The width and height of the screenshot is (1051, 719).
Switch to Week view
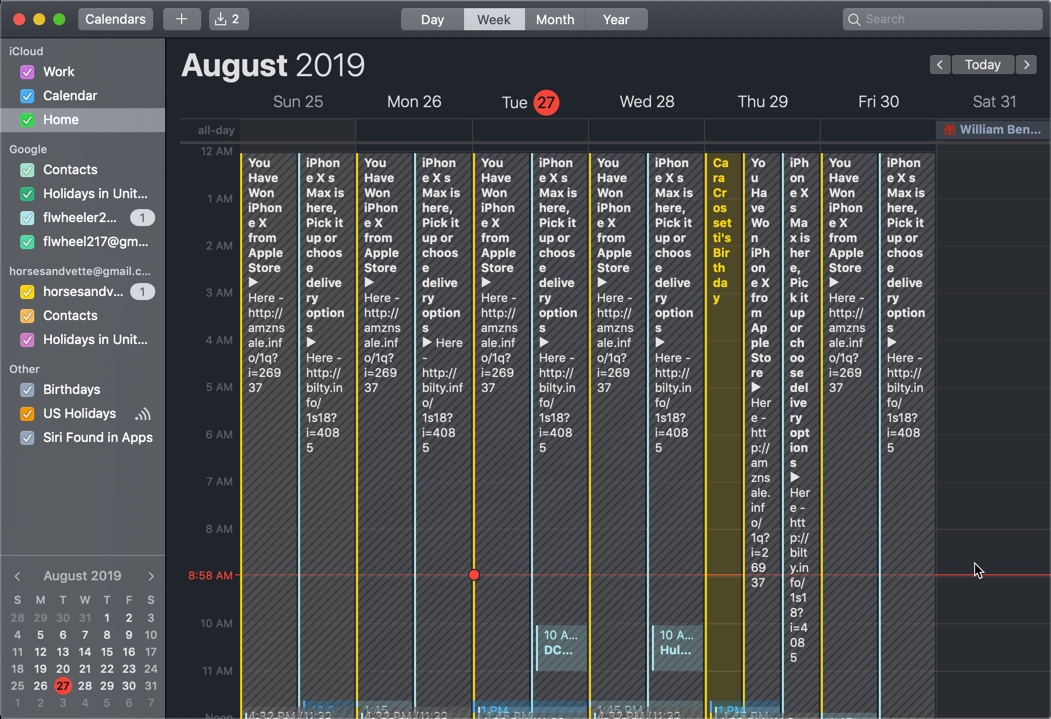click(x=494, y=19)
